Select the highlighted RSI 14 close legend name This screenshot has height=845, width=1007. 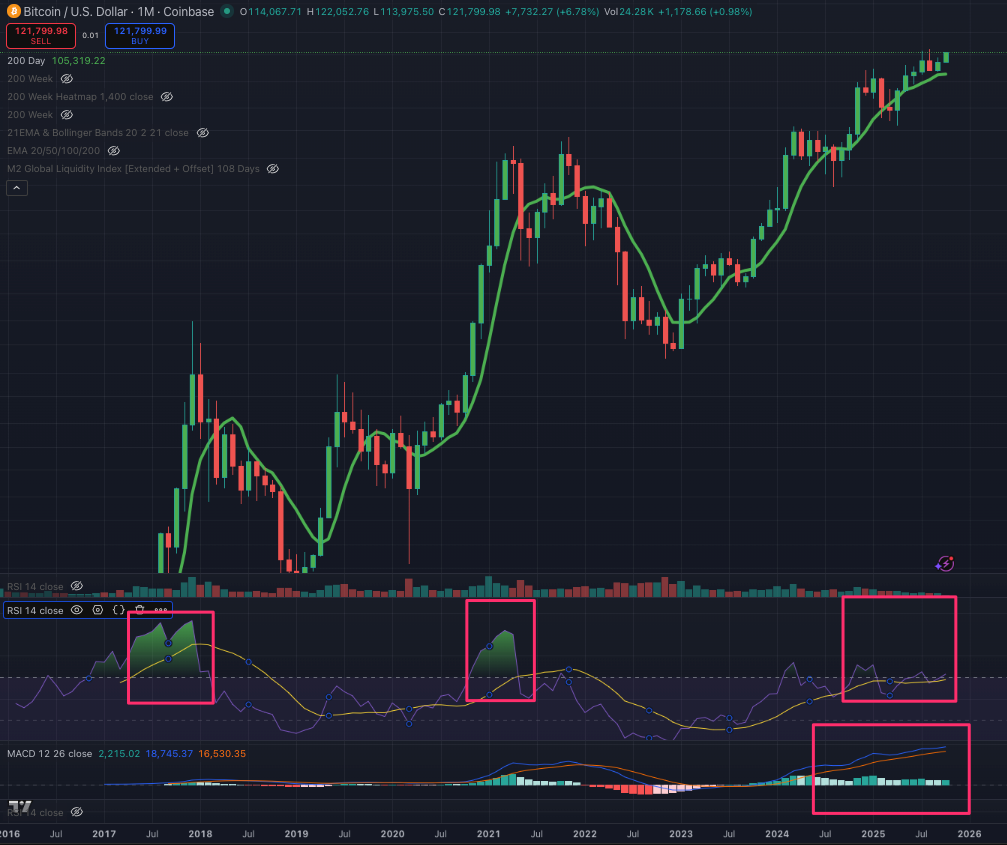(35, 610)
